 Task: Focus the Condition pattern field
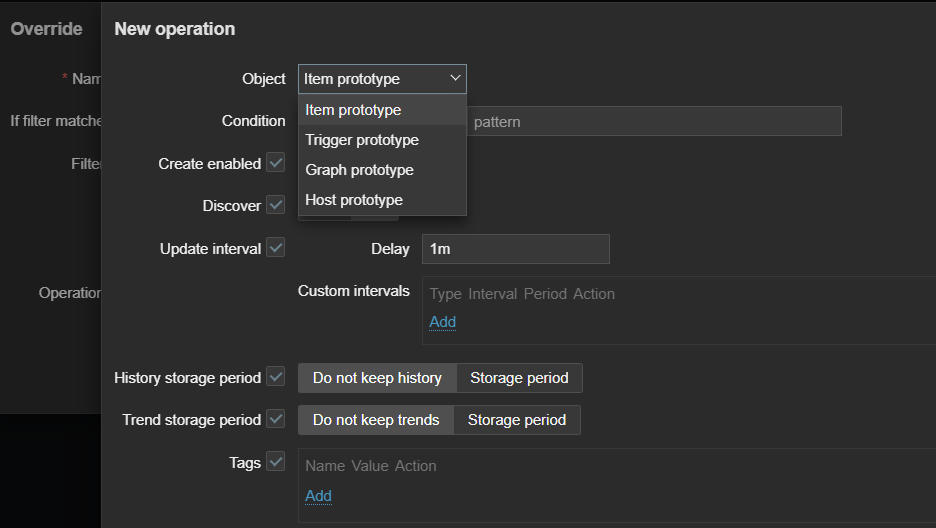click(x=654, y=122)
